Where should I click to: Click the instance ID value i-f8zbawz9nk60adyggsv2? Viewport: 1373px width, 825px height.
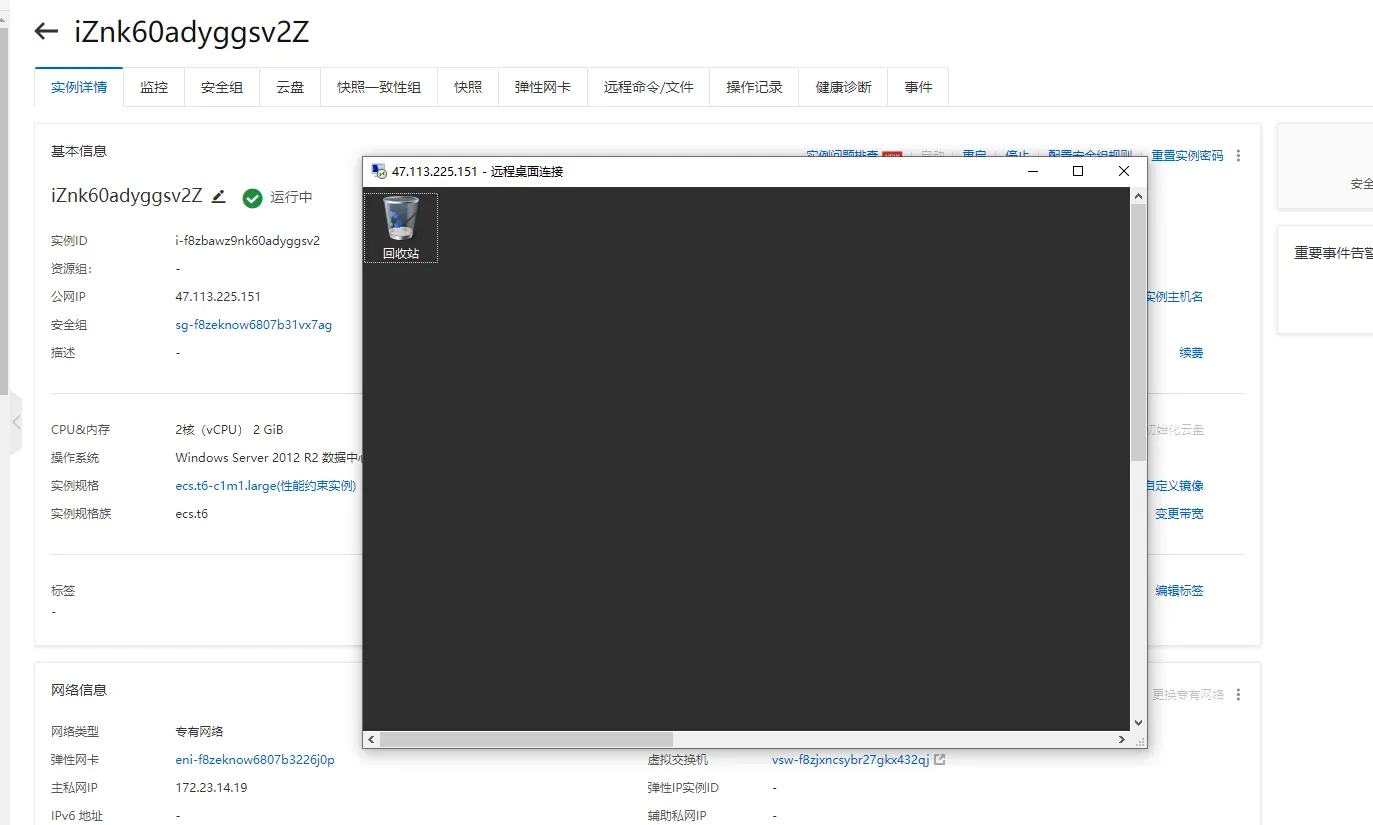pyautogui.click(x=248, y=241)
